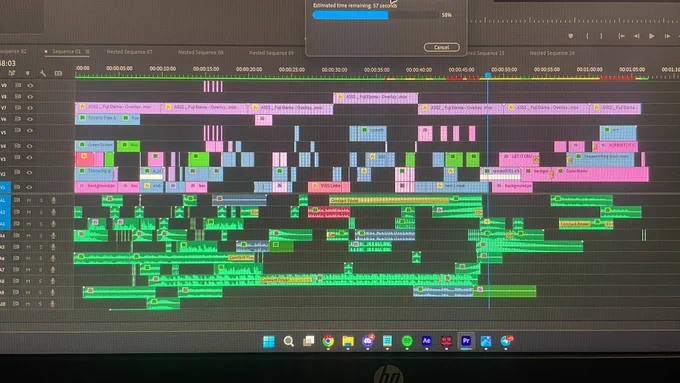Toggle track V4 output eye
The image size is (680, 383).
pos(30,146)
